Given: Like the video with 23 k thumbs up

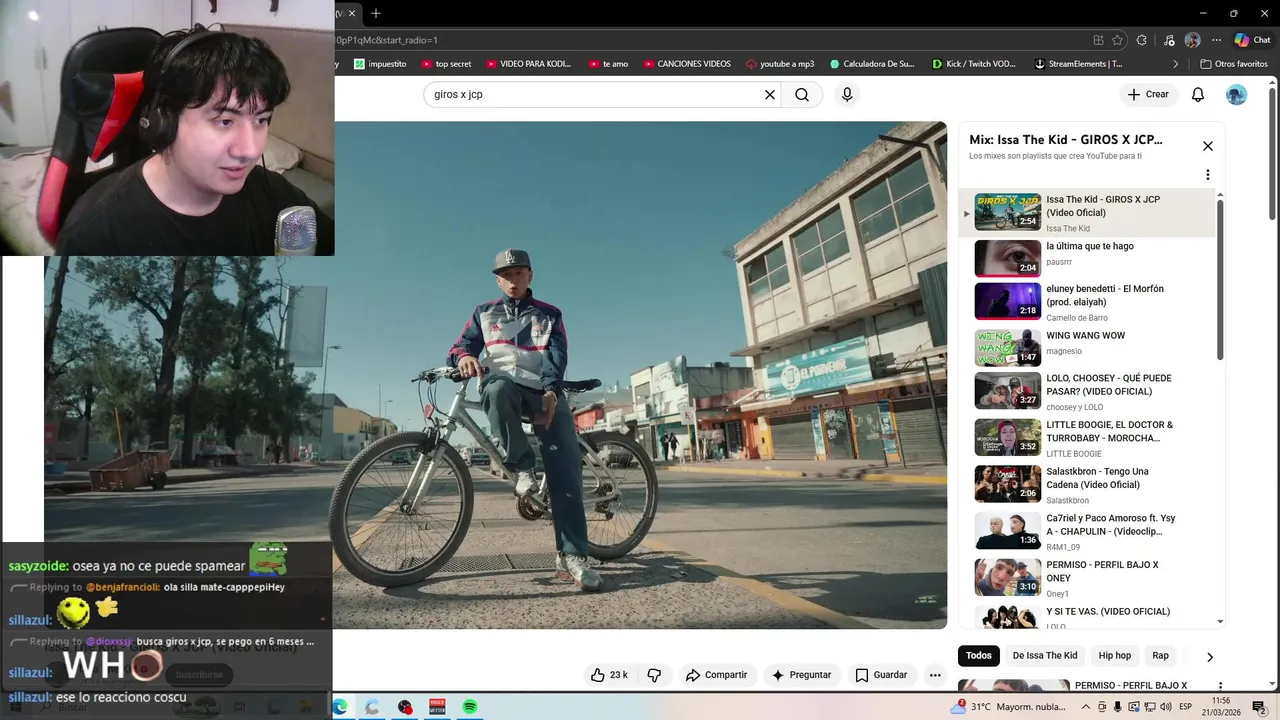Looking at the screenshot, I should coord(609,675).
